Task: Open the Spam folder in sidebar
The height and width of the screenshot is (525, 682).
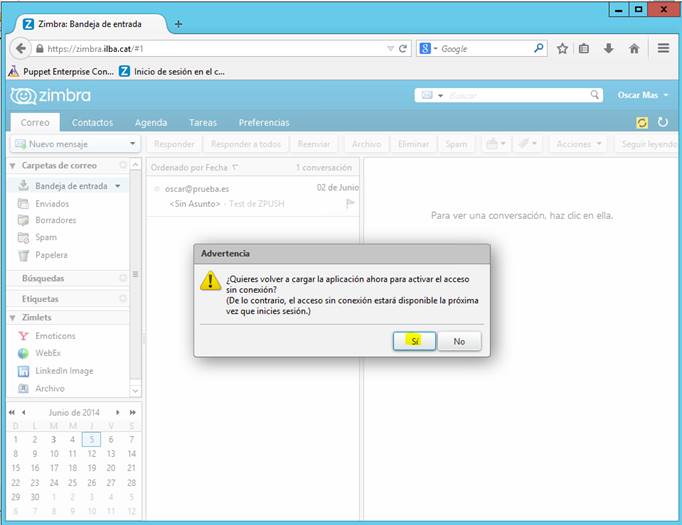Action: point(46,237)
